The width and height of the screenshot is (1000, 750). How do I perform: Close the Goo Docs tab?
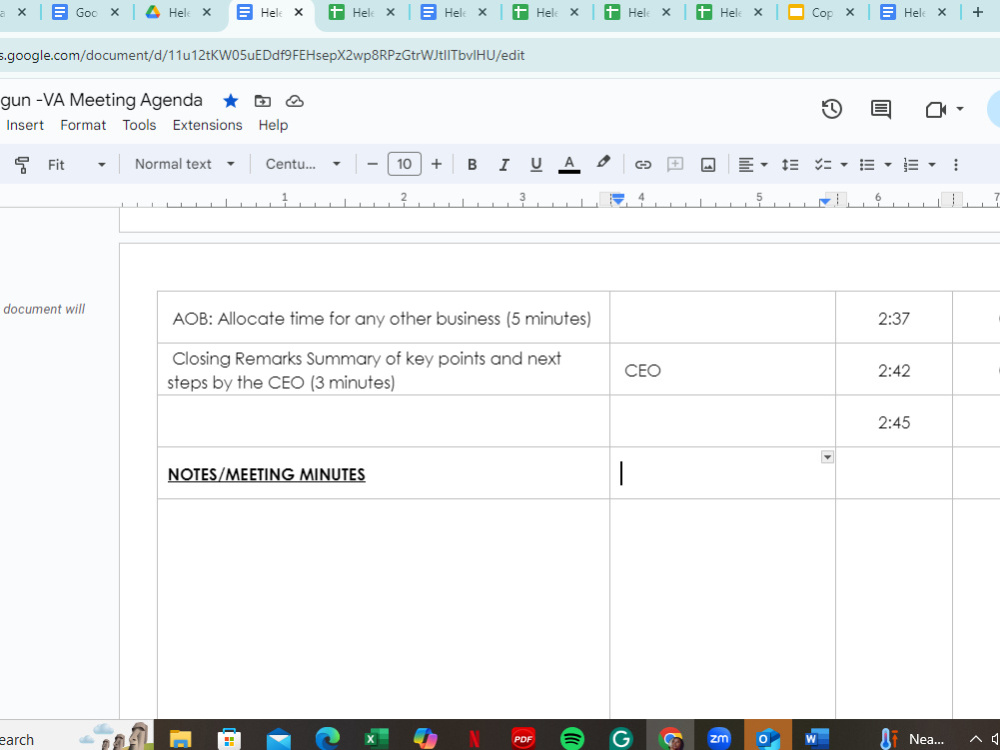(x=114, y=12)
